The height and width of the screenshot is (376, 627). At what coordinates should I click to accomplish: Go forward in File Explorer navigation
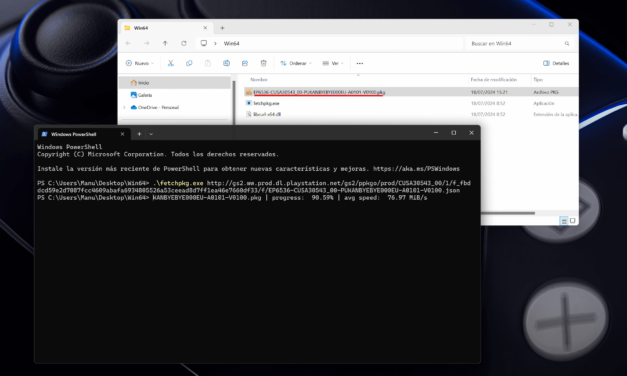147,43
